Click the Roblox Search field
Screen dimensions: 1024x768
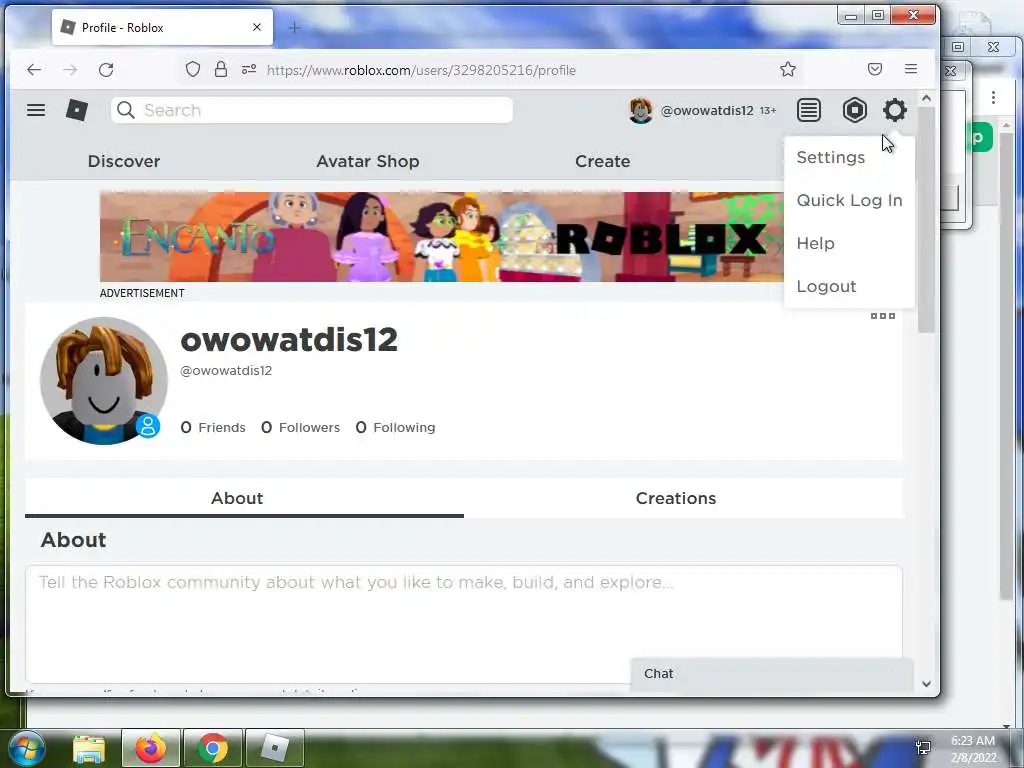pos(312,110)
